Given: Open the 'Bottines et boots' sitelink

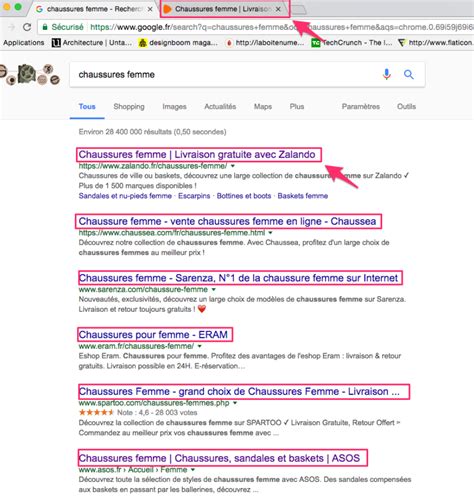Looking at the screenshot, I should [x=244, y=196].
